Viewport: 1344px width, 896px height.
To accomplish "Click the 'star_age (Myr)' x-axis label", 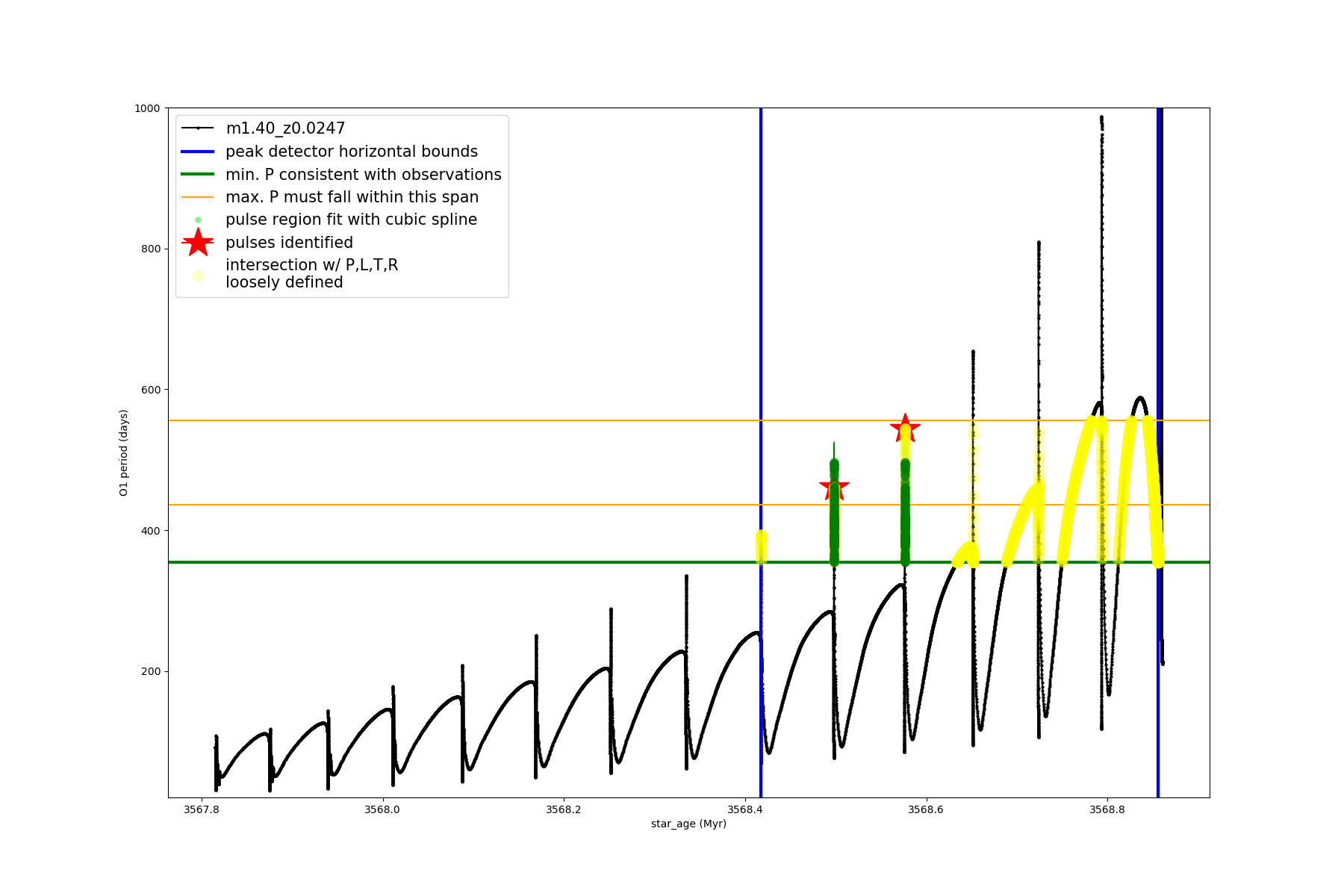I will point(688,824).
